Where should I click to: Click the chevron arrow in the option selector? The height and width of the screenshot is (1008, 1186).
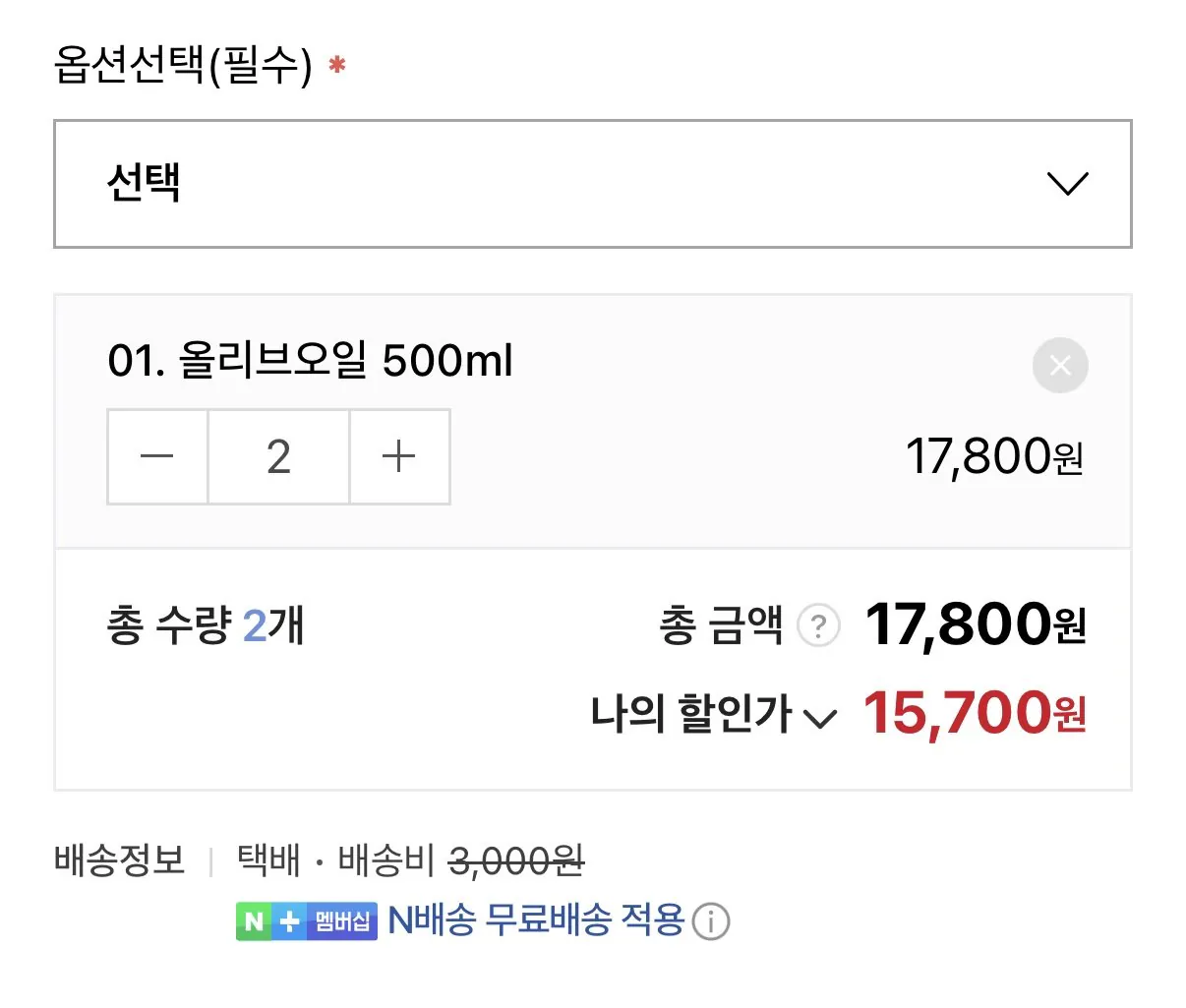click(1067, 184)
